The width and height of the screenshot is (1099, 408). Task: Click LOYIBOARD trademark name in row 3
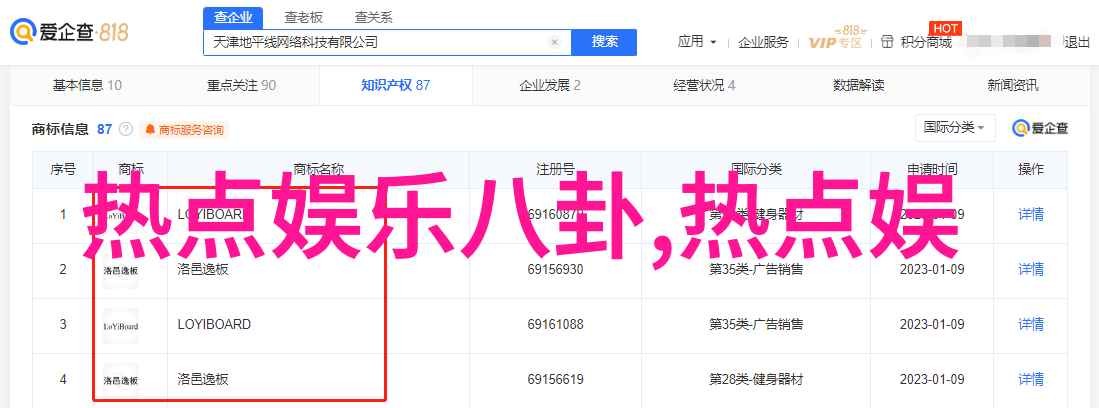click(x=214, y=325)
